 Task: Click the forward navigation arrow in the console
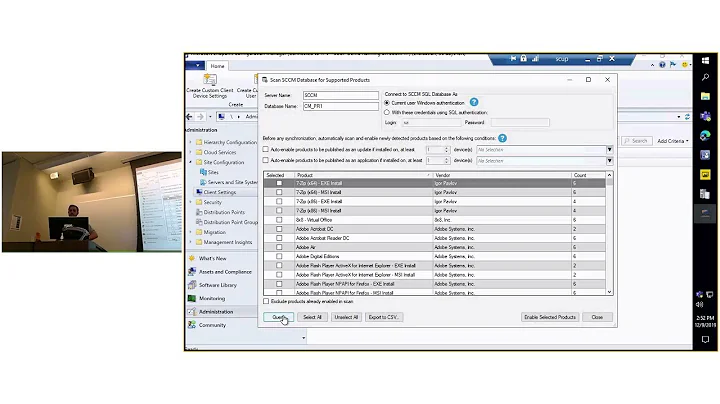coord(200,117)
